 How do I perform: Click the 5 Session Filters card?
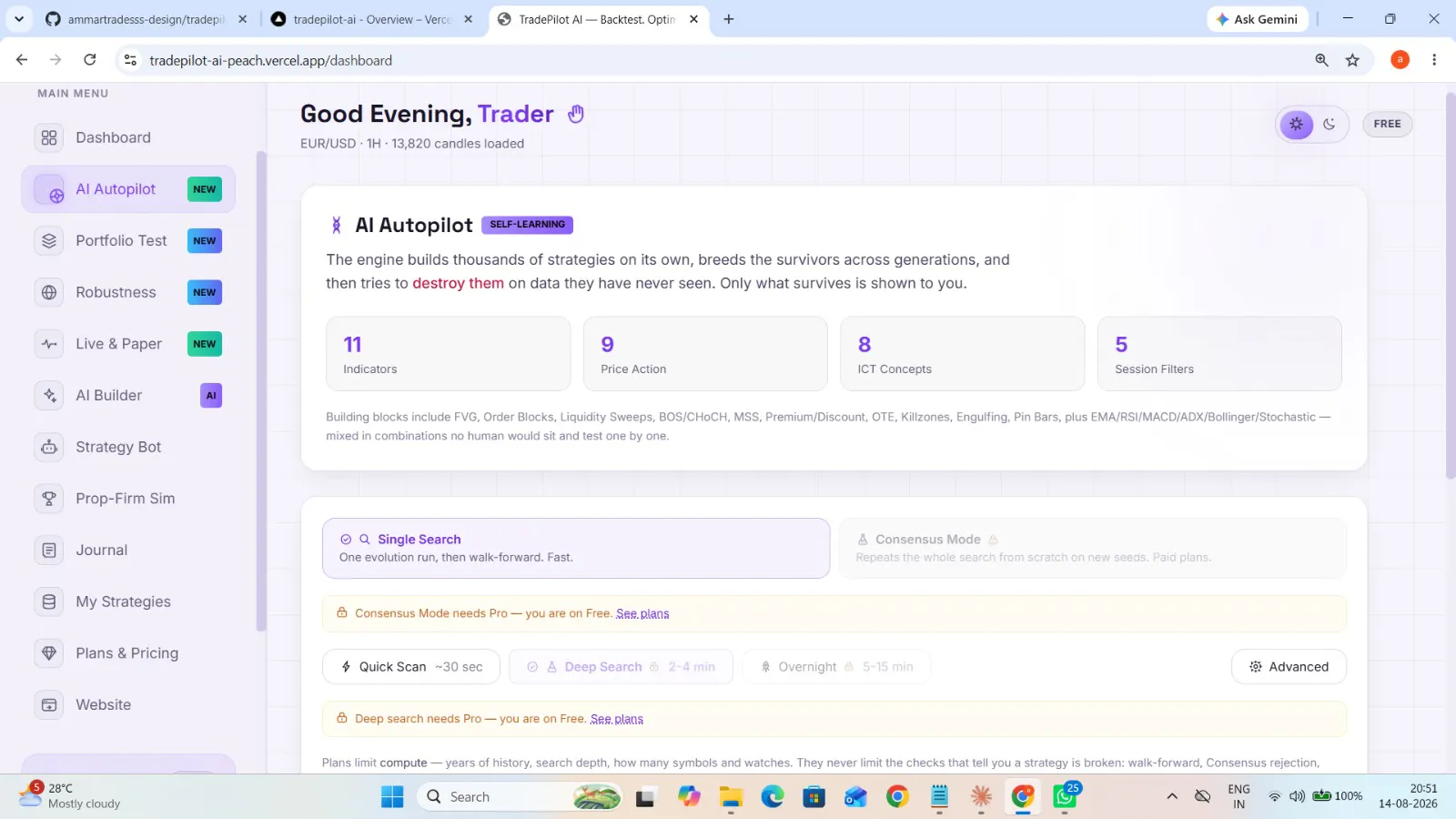(x=1219, y=354)
